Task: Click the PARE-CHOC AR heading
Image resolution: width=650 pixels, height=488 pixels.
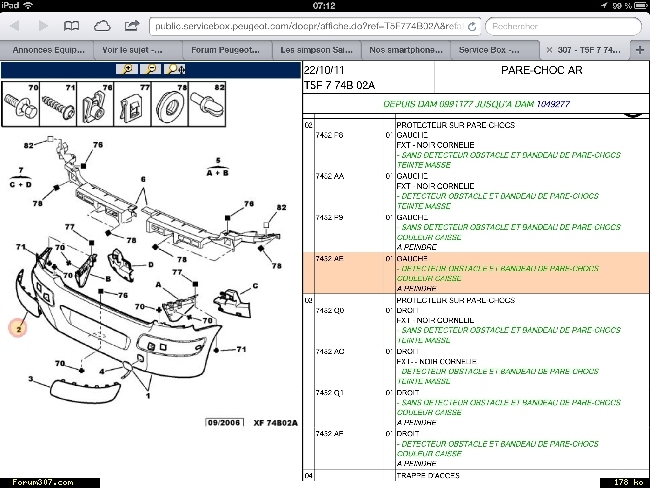Action: click(541, 70)
